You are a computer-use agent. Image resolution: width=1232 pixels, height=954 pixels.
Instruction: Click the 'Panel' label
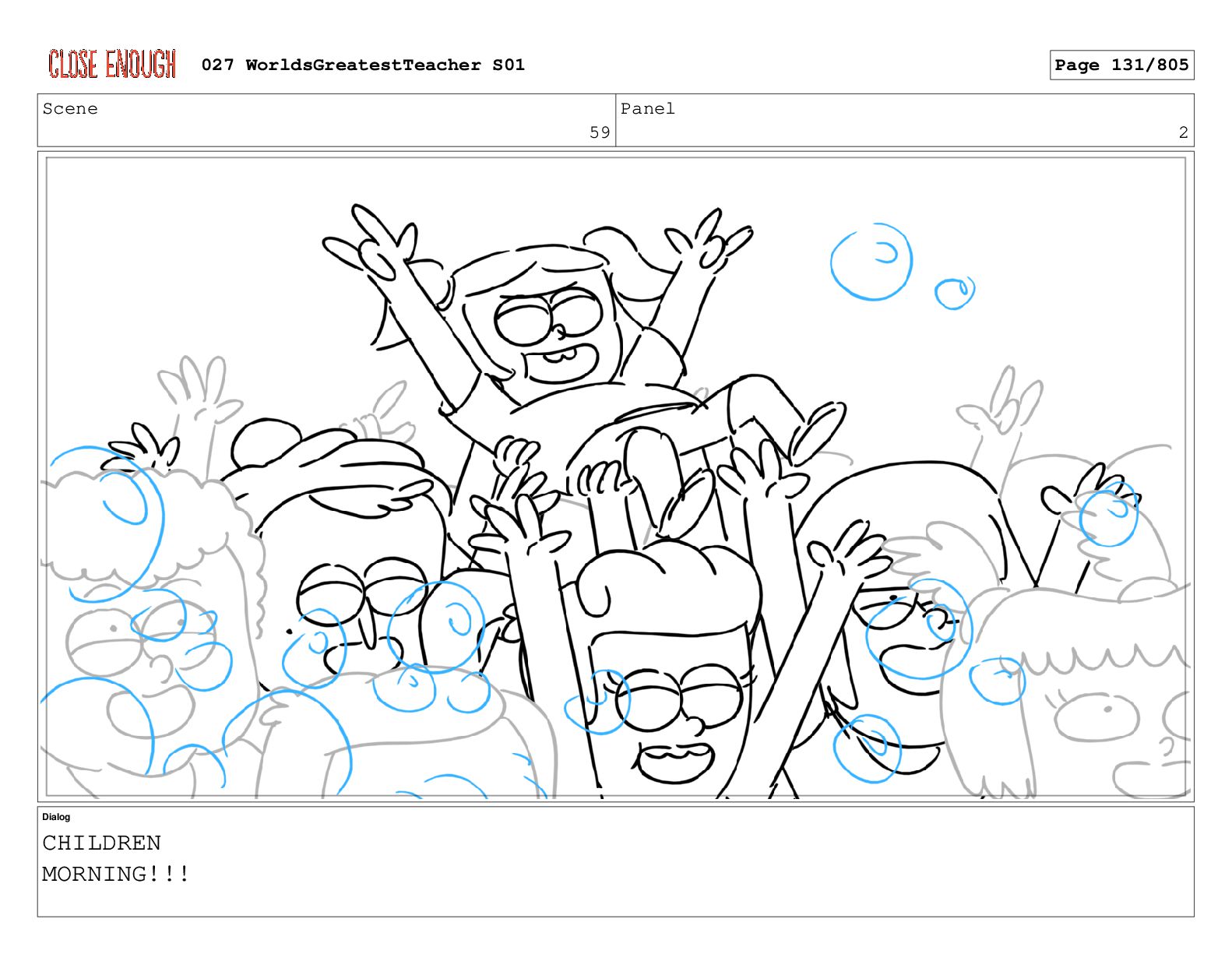(x=648, y=109)
